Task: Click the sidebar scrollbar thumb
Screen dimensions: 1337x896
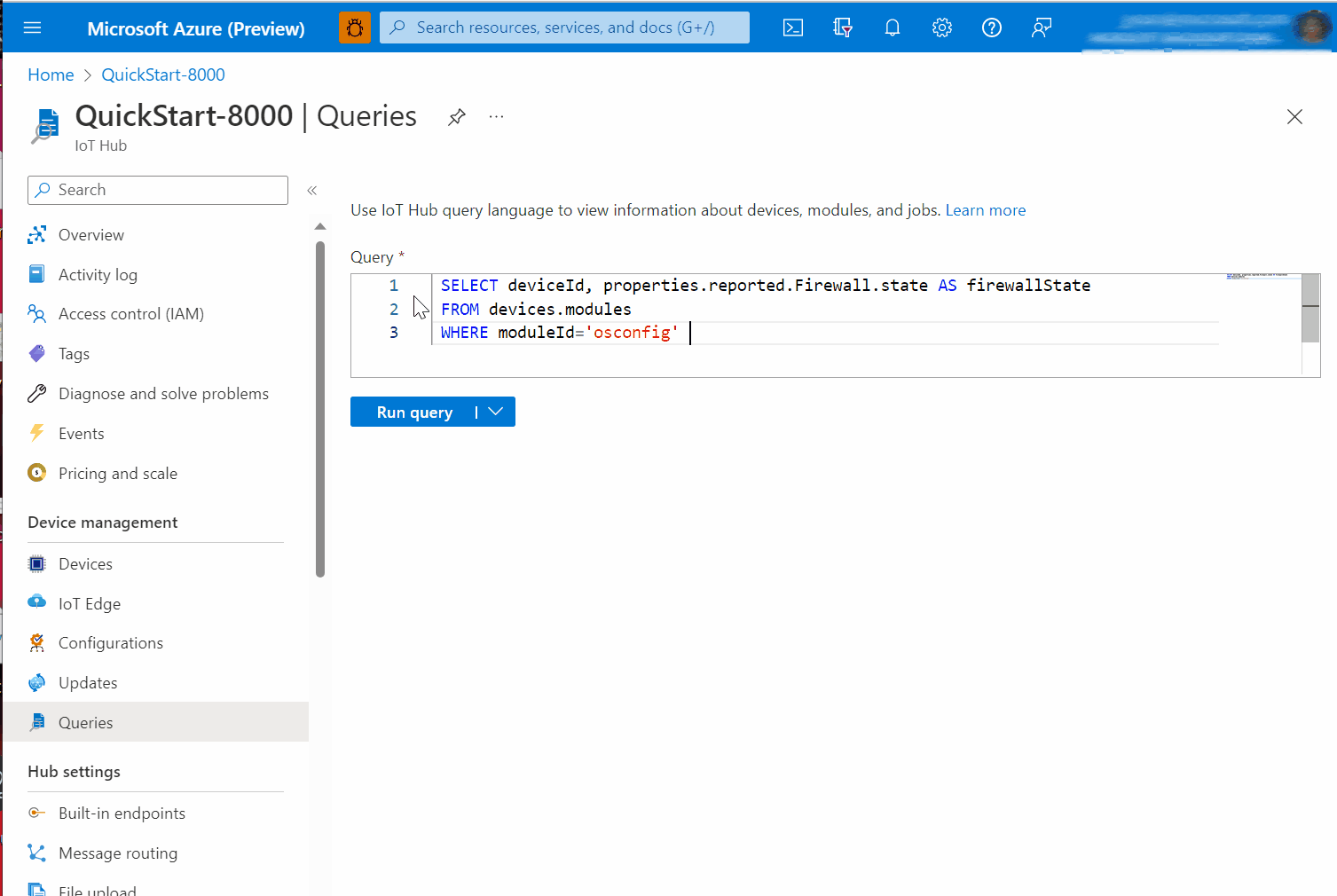Action: pyautogui.click(x=320, y=408)
